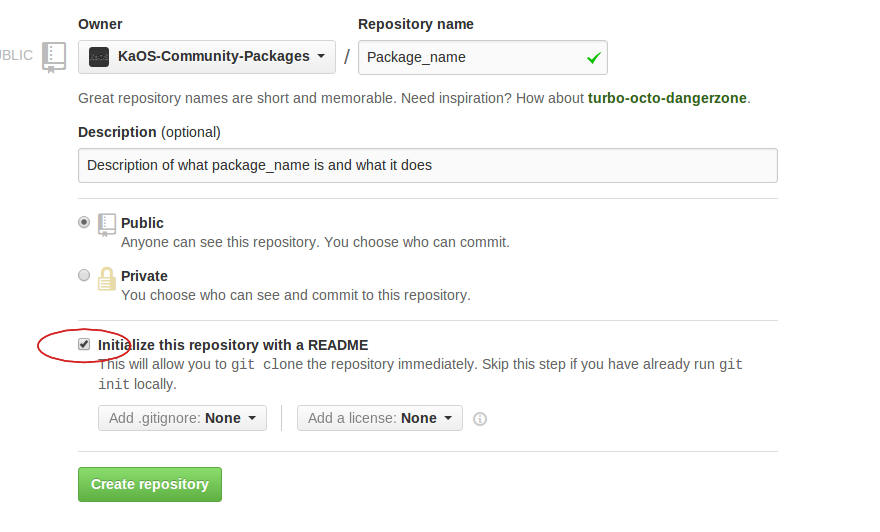
Task: Click the Private label text
Action: click(144, 276)
